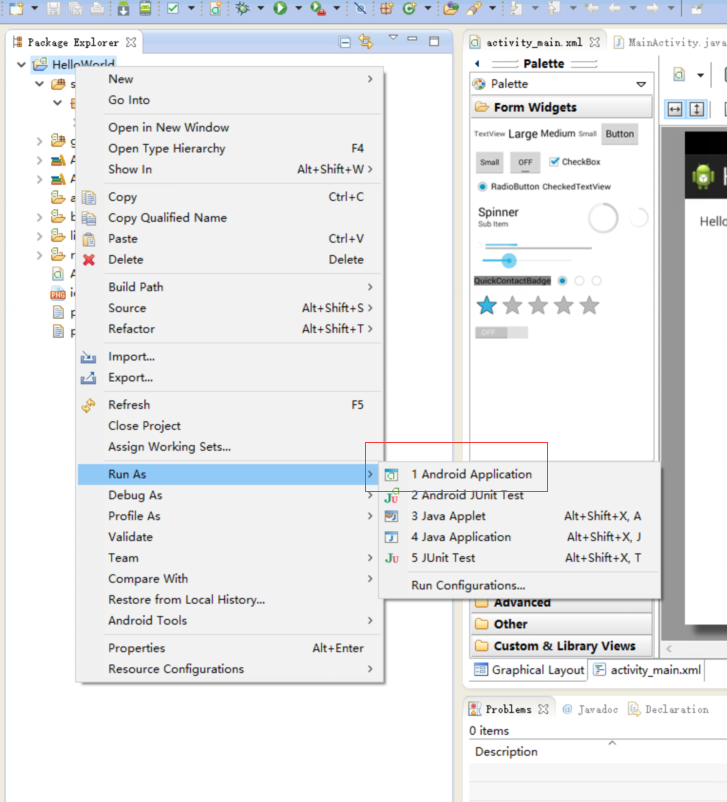Click the Android SDK Manager toolbar icon
Viewport: 727px width, 802px height.
pos(123,8)
